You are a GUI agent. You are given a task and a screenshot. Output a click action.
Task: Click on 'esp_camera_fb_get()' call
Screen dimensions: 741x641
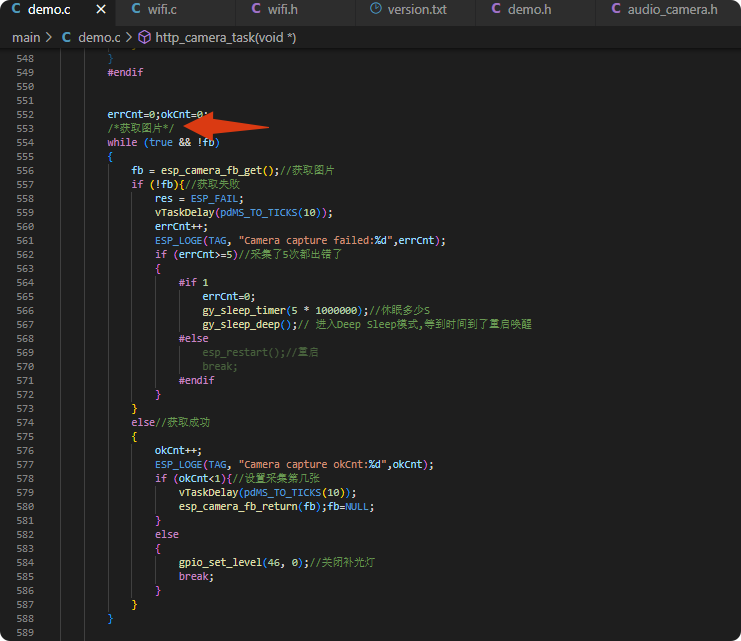coord(217,171)
